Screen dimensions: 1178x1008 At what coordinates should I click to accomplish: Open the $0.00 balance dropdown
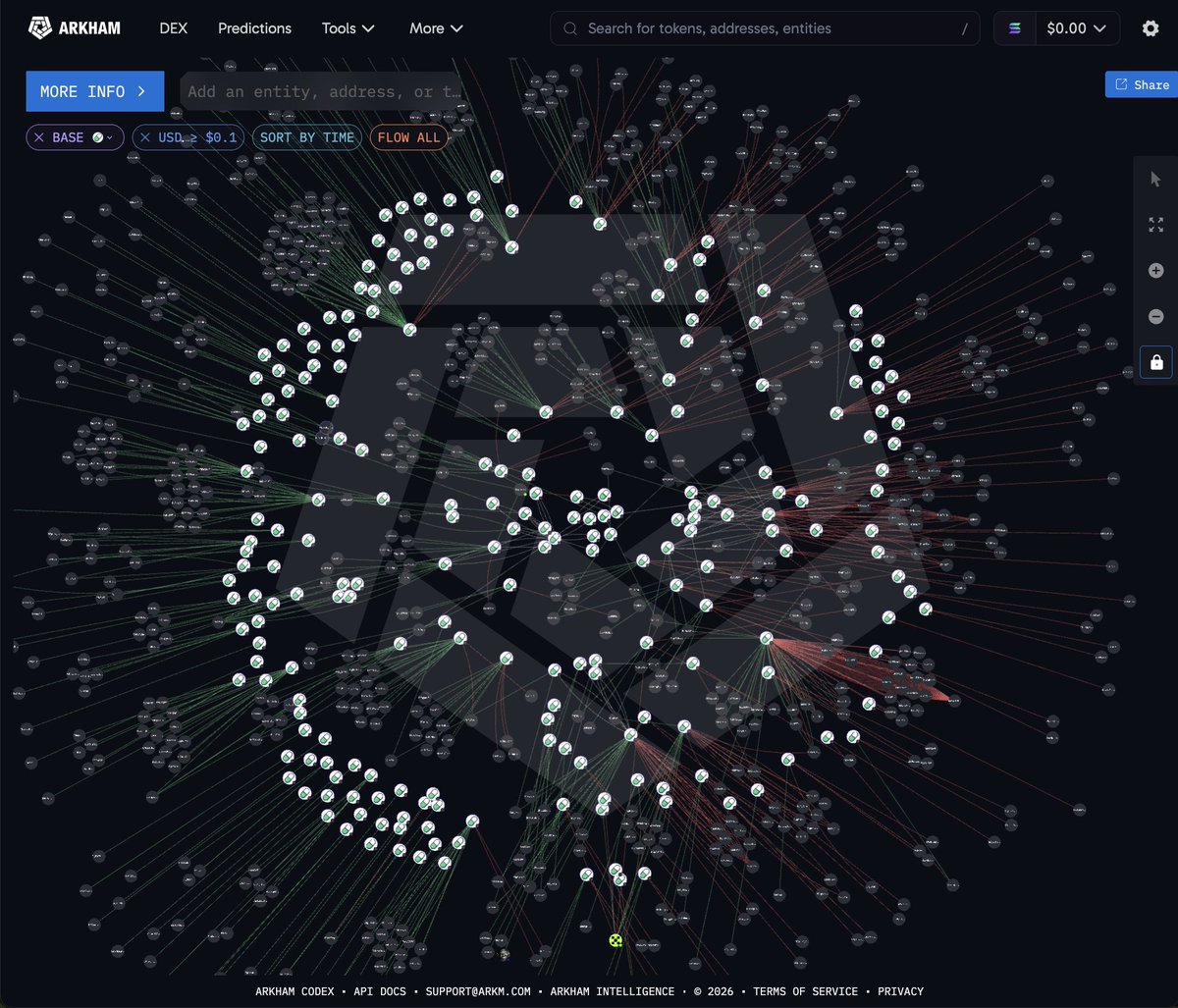1076,28
